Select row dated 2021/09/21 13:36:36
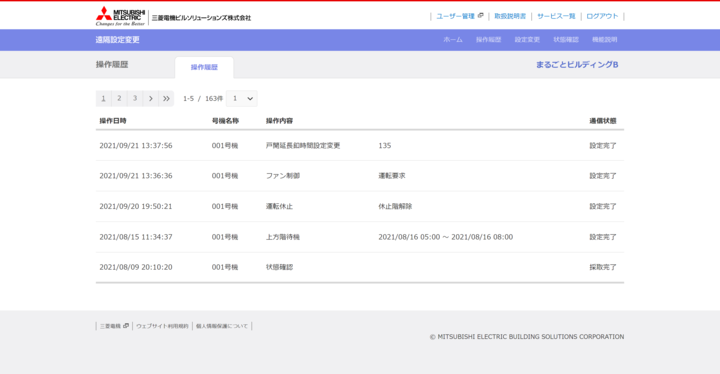This screenshot has width=720, height=374. (360, 176)
